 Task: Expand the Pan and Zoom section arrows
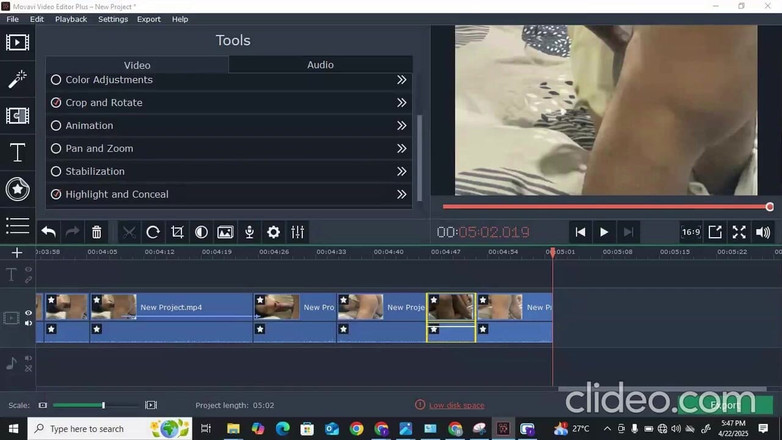tap(401, 149)
